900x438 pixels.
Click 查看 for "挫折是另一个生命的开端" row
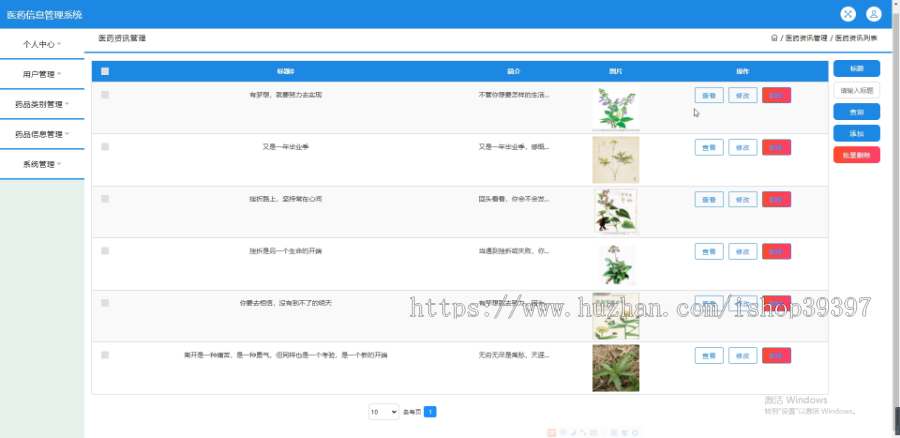point(709,251)
